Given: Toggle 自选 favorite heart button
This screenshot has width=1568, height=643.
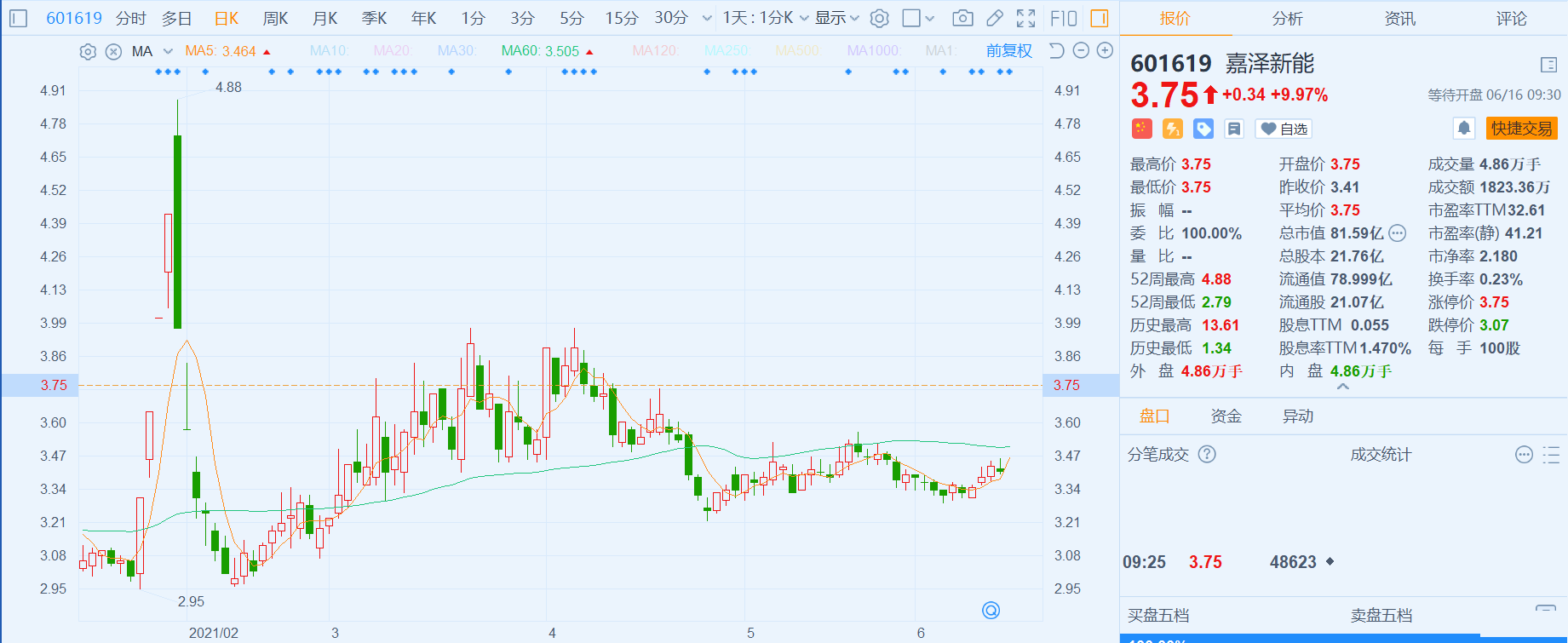Looking at the screenshot, I should (1284, 129).
